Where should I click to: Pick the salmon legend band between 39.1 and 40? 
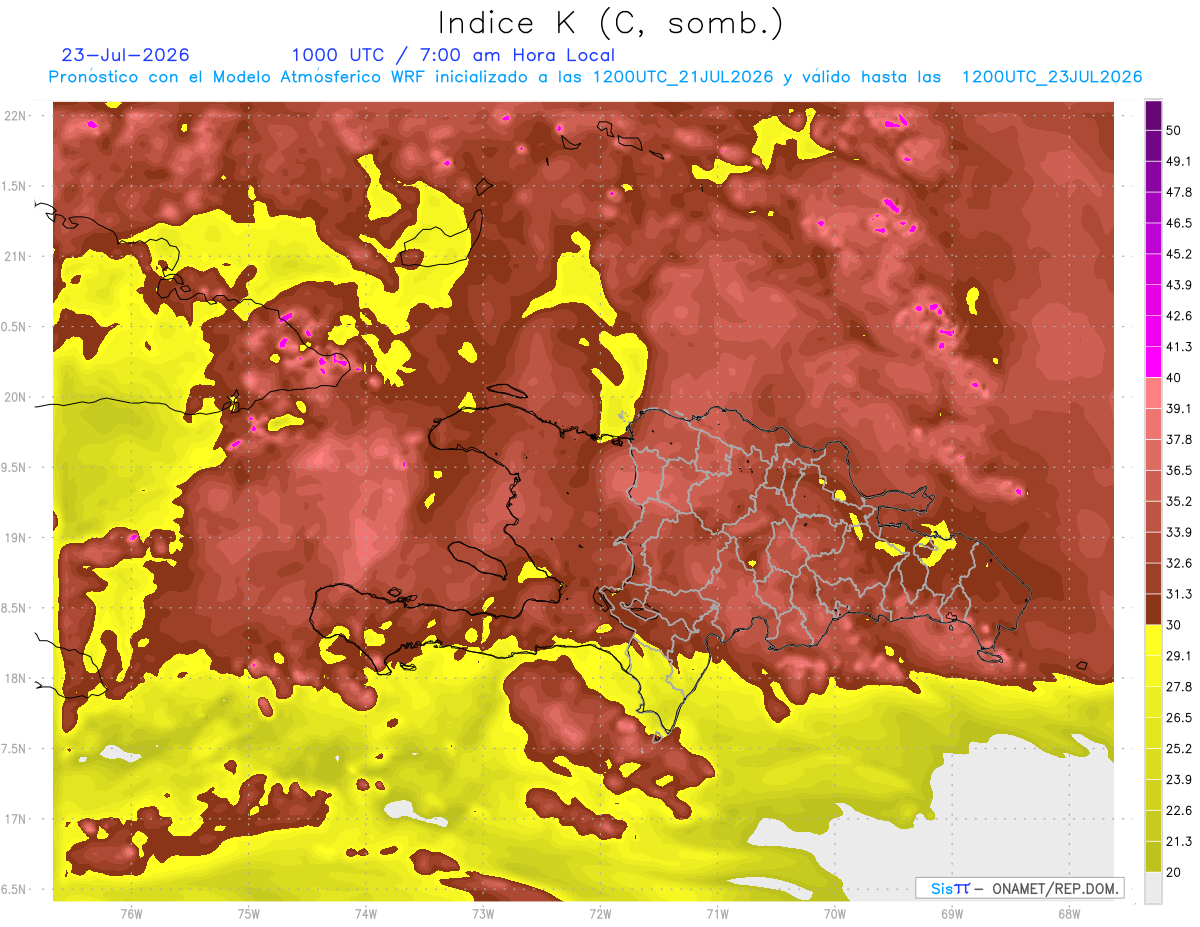[1153, 393]
